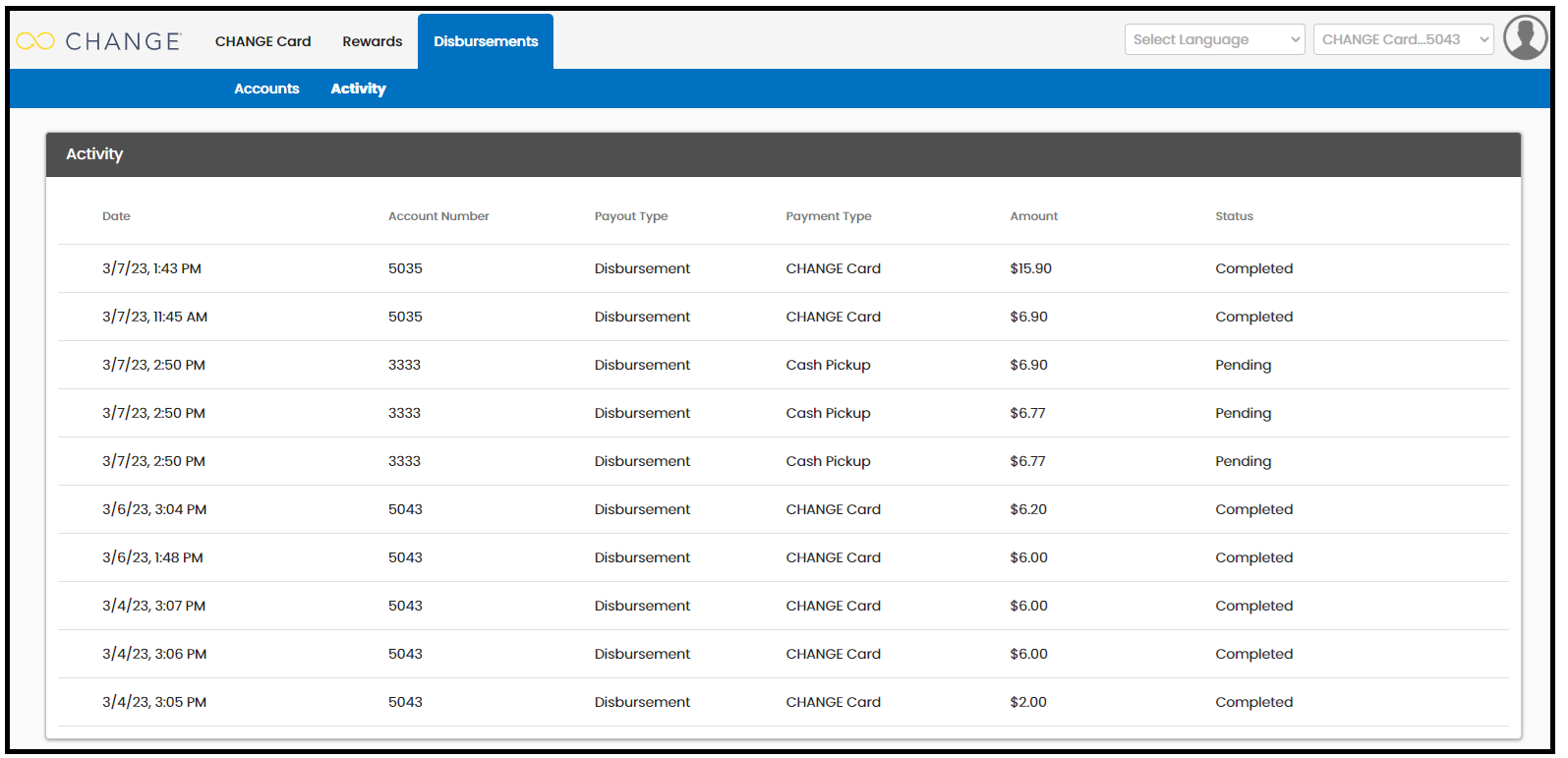Click the Amount column header
The height and width of the screenshot is (758, 1568).
coord(1034,216)
